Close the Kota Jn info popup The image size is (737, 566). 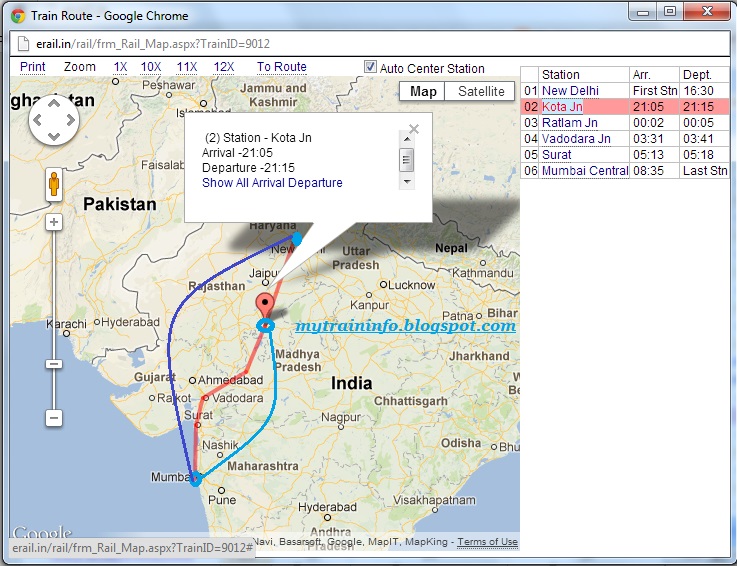coord(414,129)
